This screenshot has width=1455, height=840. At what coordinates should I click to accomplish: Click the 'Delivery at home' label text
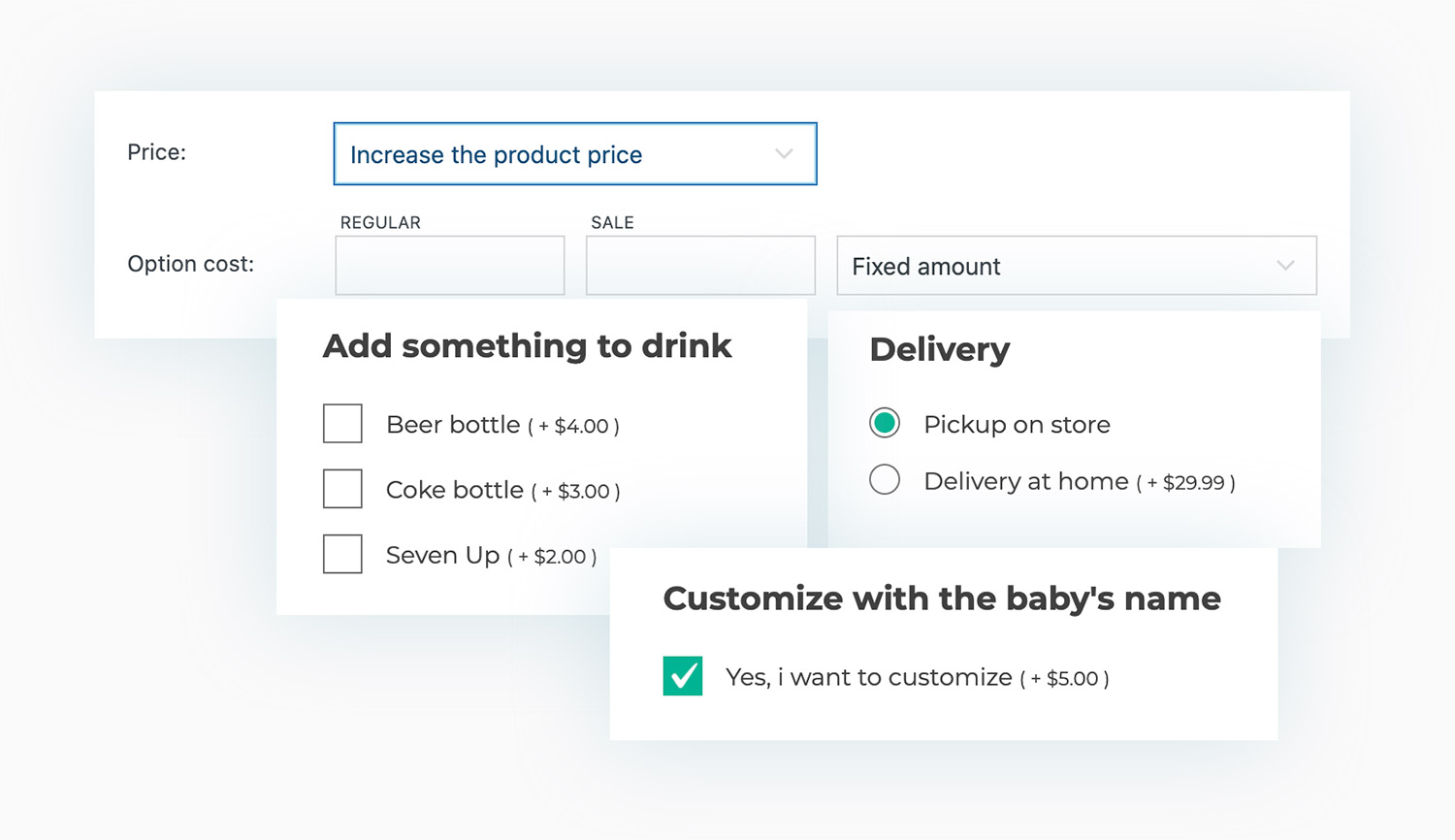(1025, 481)
